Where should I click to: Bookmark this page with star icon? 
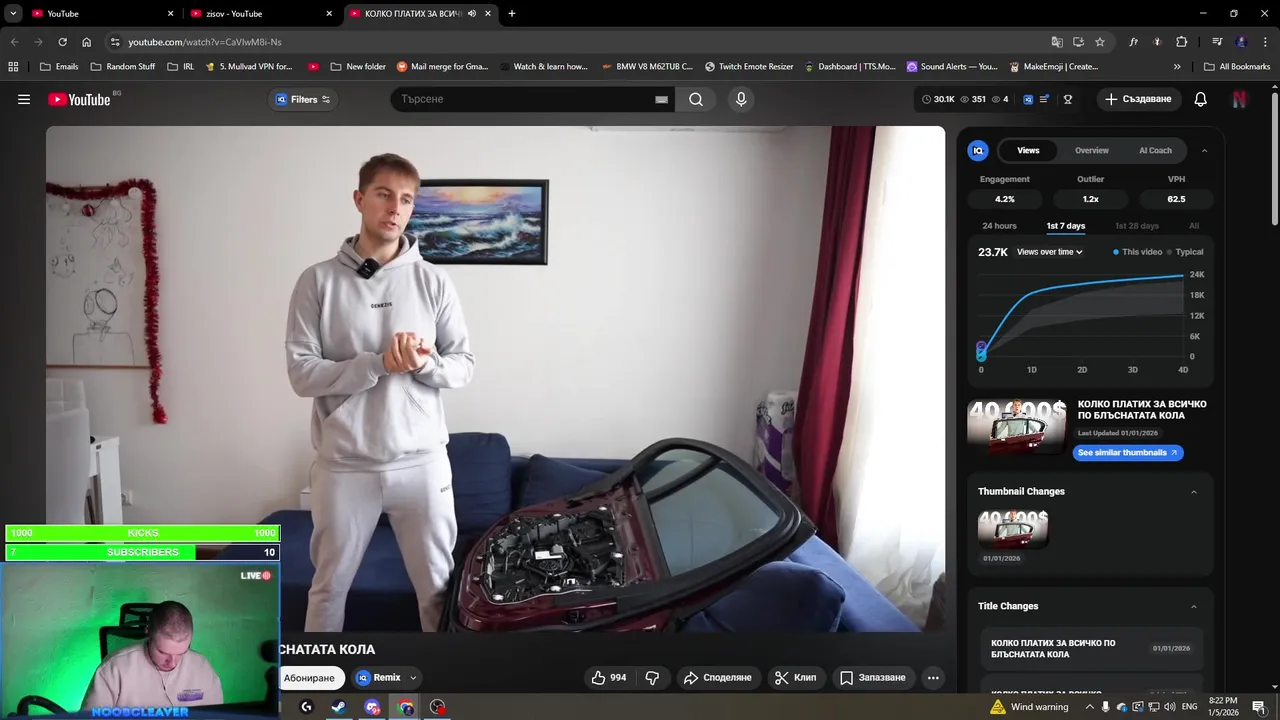click(1100, 42)
